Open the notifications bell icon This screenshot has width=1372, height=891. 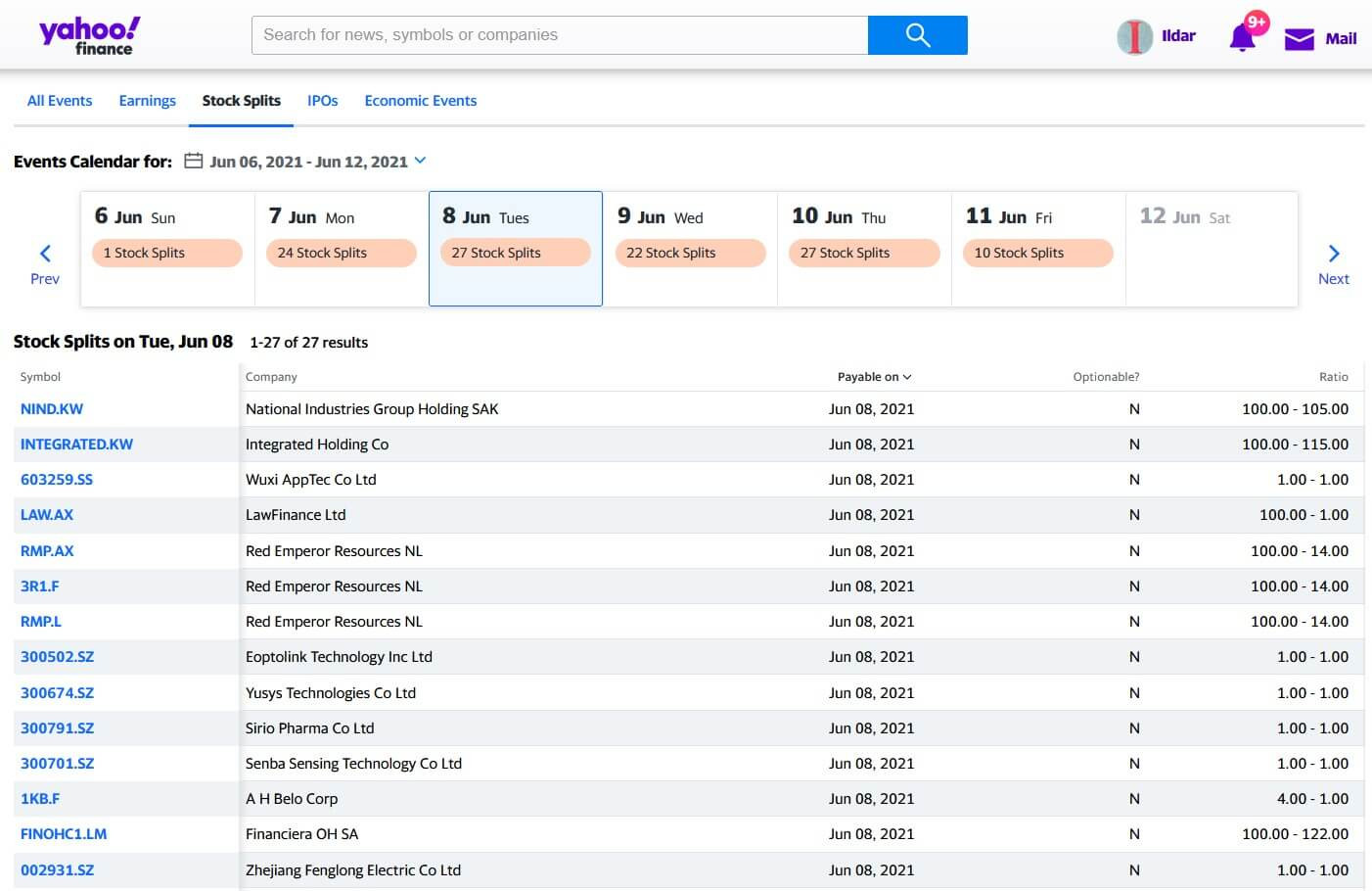click(x=1243, y=37)
